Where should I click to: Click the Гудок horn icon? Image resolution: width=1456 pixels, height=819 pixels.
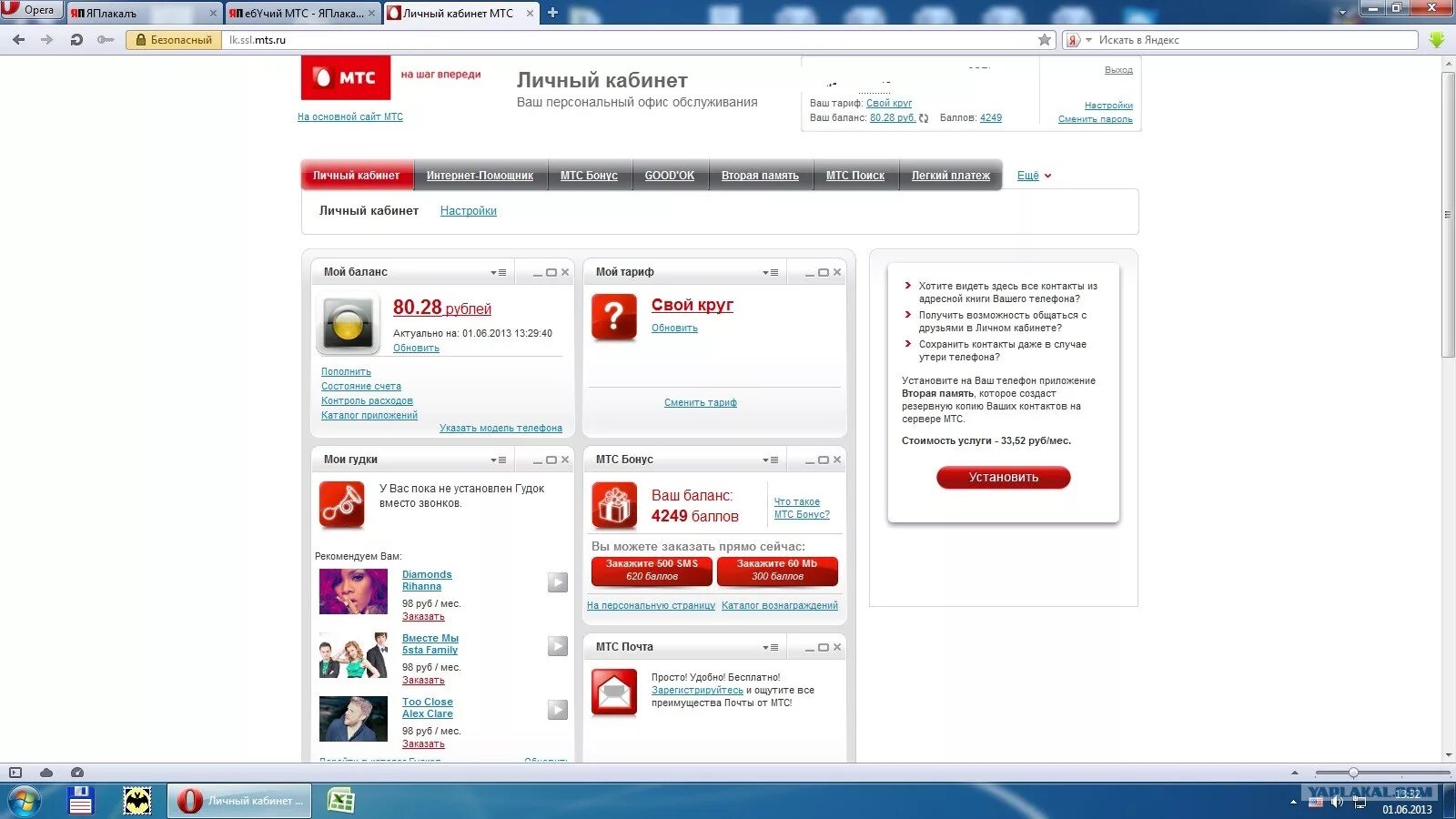342,505
